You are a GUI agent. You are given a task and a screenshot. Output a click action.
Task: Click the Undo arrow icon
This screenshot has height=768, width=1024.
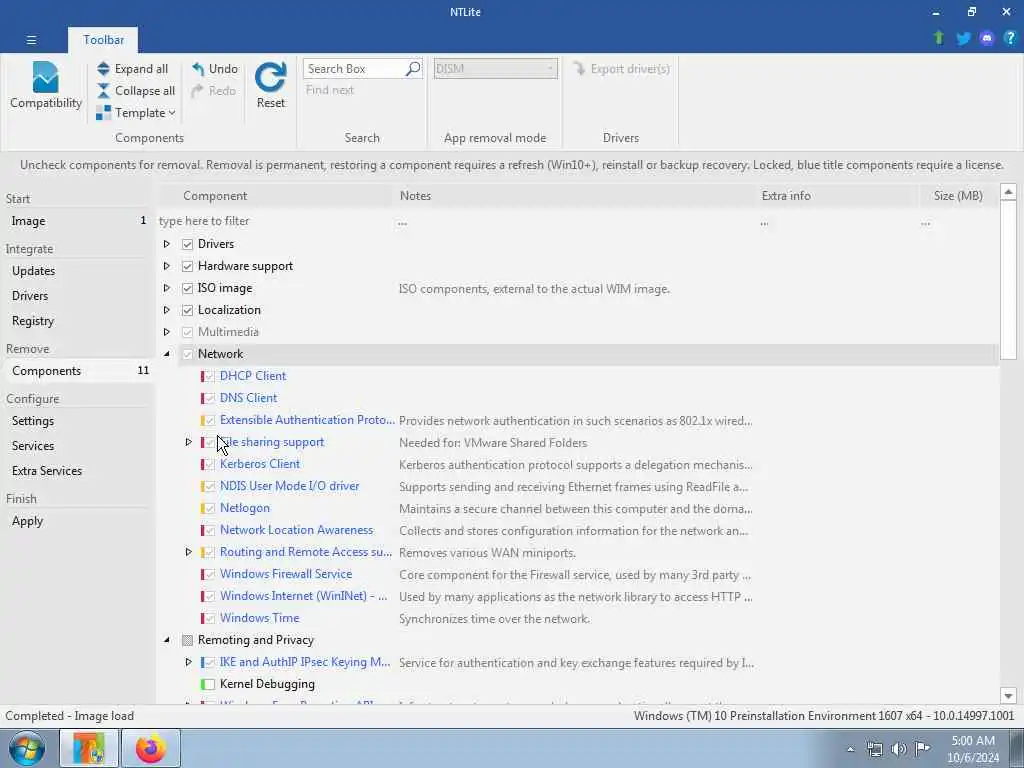tap(198, 69)
